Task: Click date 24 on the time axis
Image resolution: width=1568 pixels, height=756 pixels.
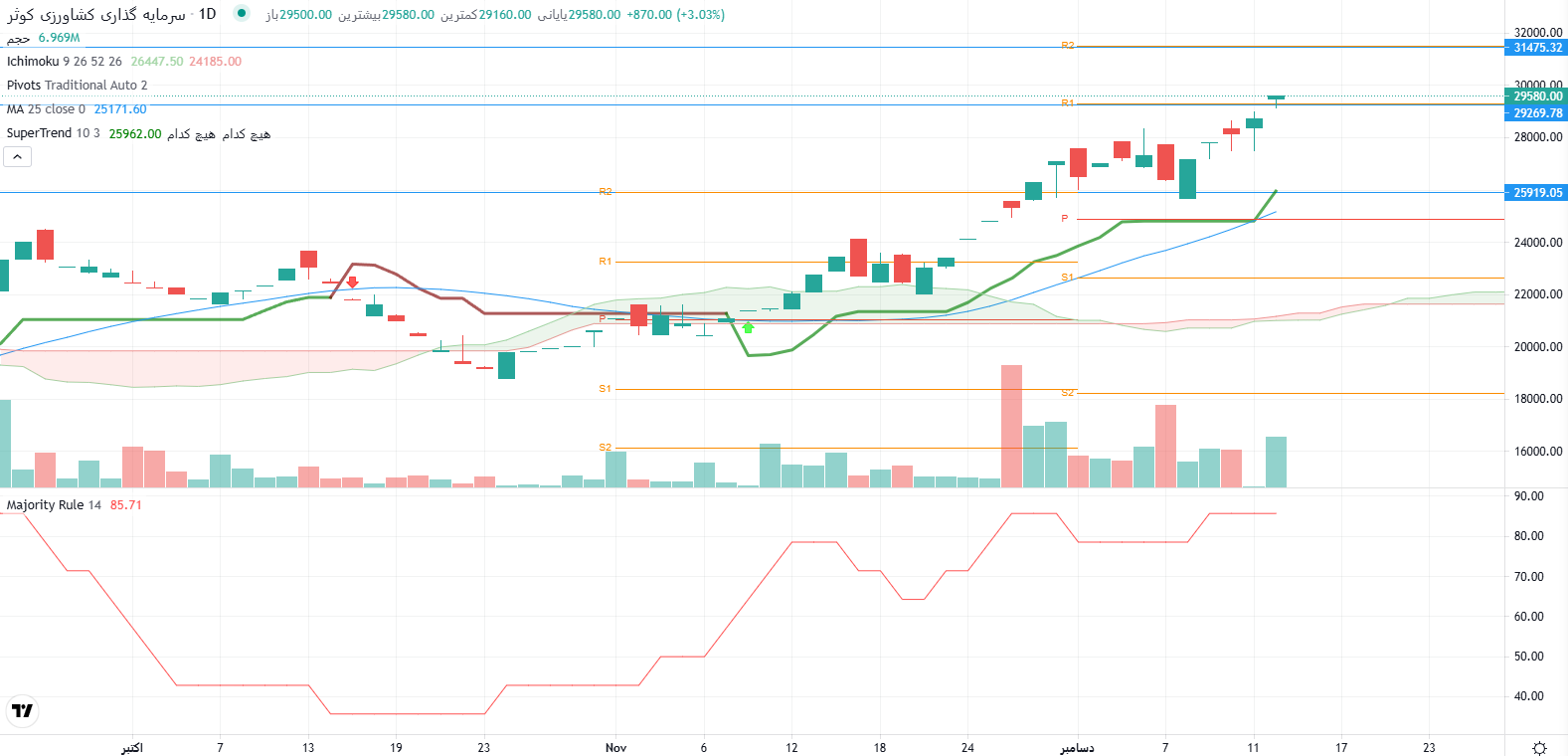Action: pos(967,748)
